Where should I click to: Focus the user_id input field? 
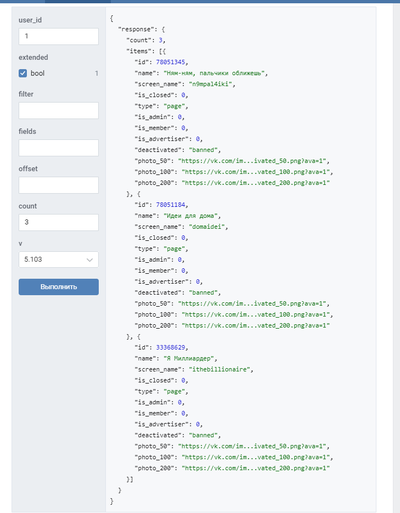pos(59,36)
